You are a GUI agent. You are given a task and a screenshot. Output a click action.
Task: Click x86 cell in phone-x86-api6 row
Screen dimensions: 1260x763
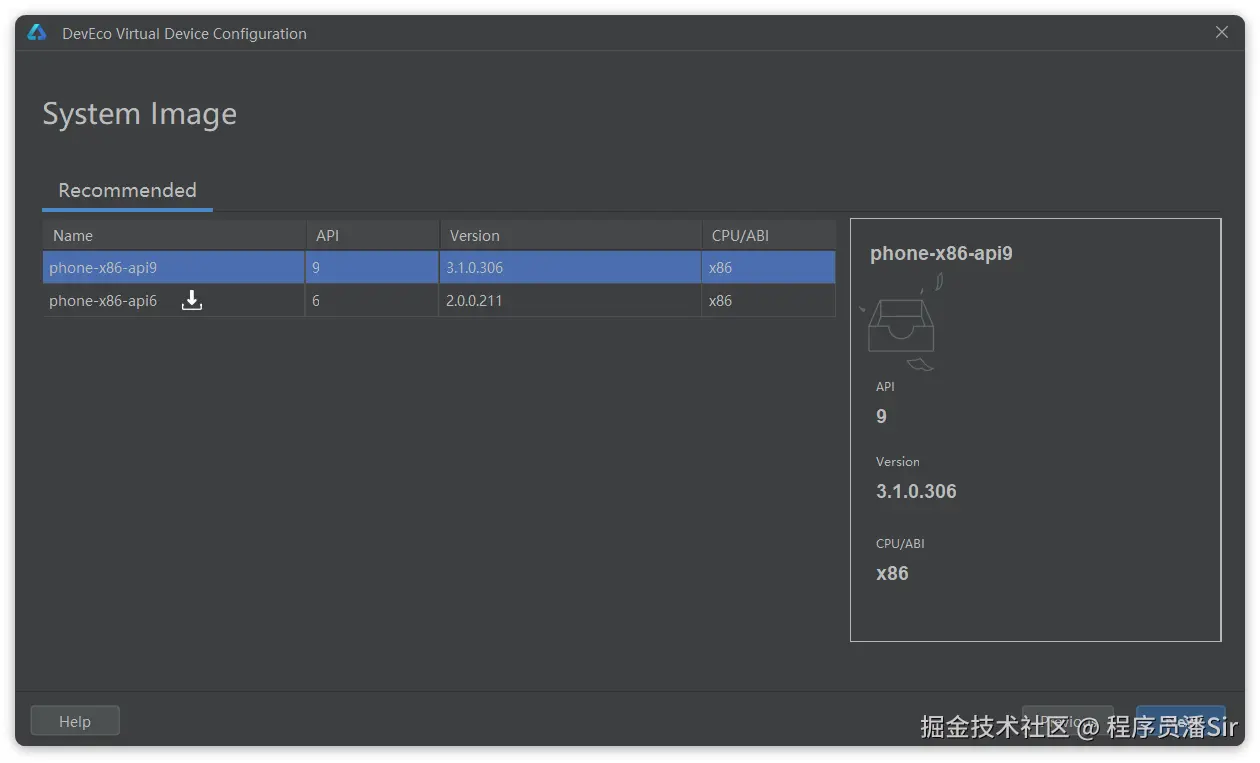[768, 300]
